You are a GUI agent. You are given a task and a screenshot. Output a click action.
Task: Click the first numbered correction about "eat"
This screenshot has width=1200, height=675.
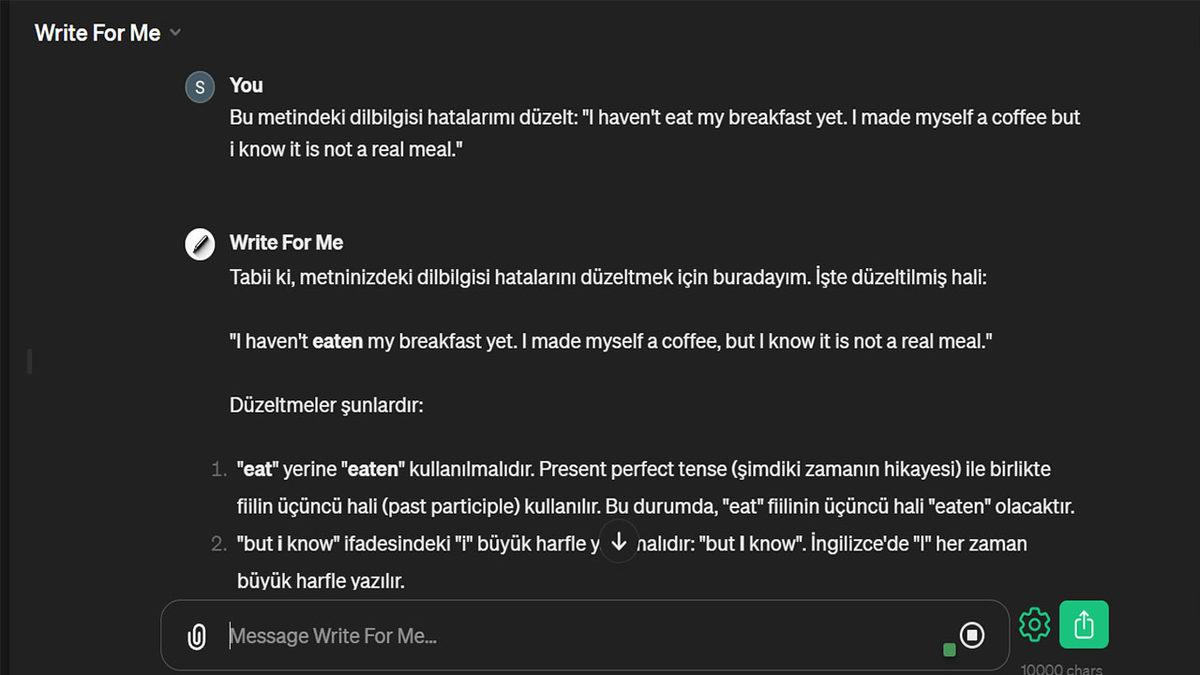click(655, 488)
